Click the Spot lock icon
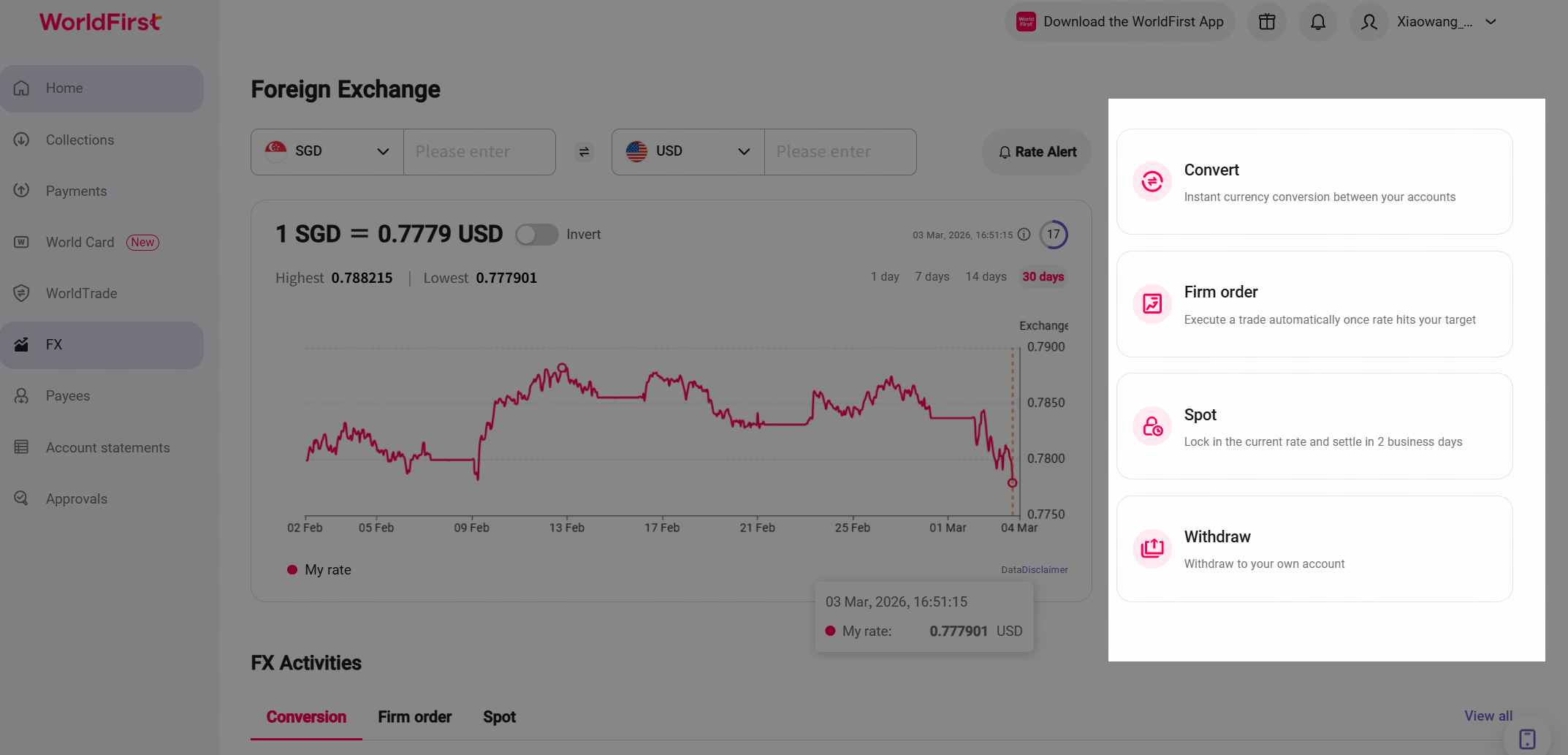This screenshot has width=1568, height=755. click(x=1152, y=426)
